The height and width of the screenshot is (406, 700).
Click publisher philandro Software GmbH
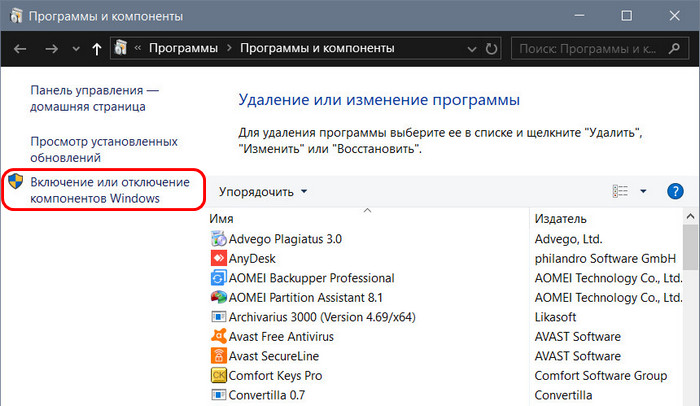click(605, 259)
